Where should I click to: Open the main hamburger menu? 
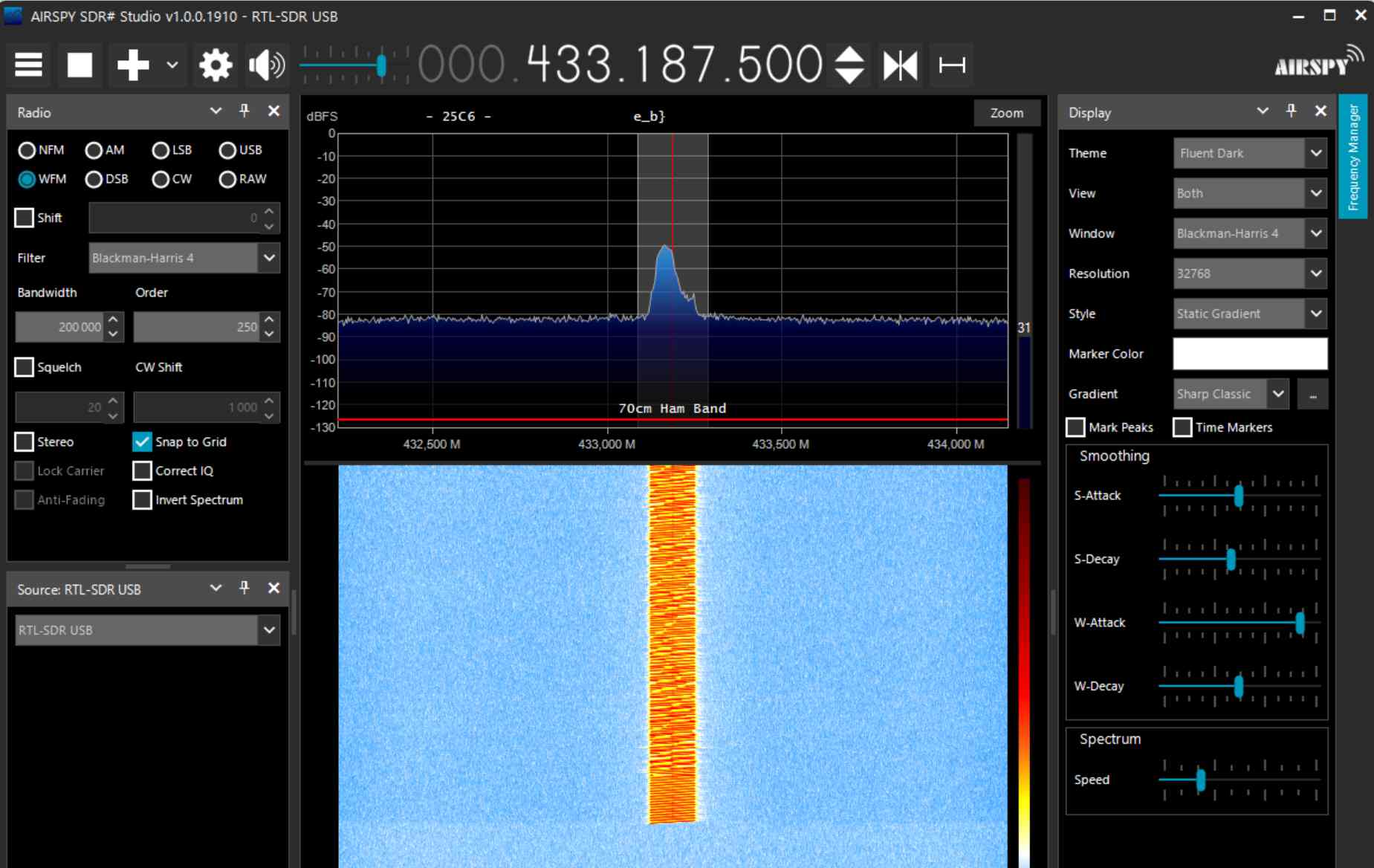(x=29, y=65)
